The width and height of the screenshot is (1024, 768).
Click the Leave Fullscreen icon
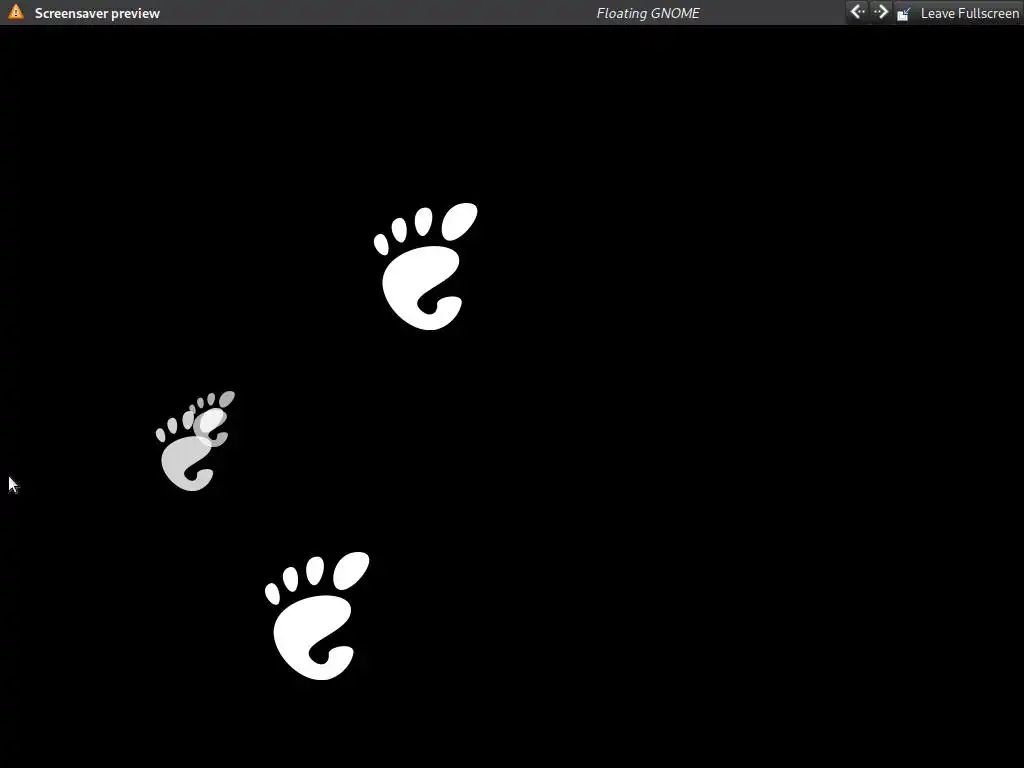click(x=904, y=13)
